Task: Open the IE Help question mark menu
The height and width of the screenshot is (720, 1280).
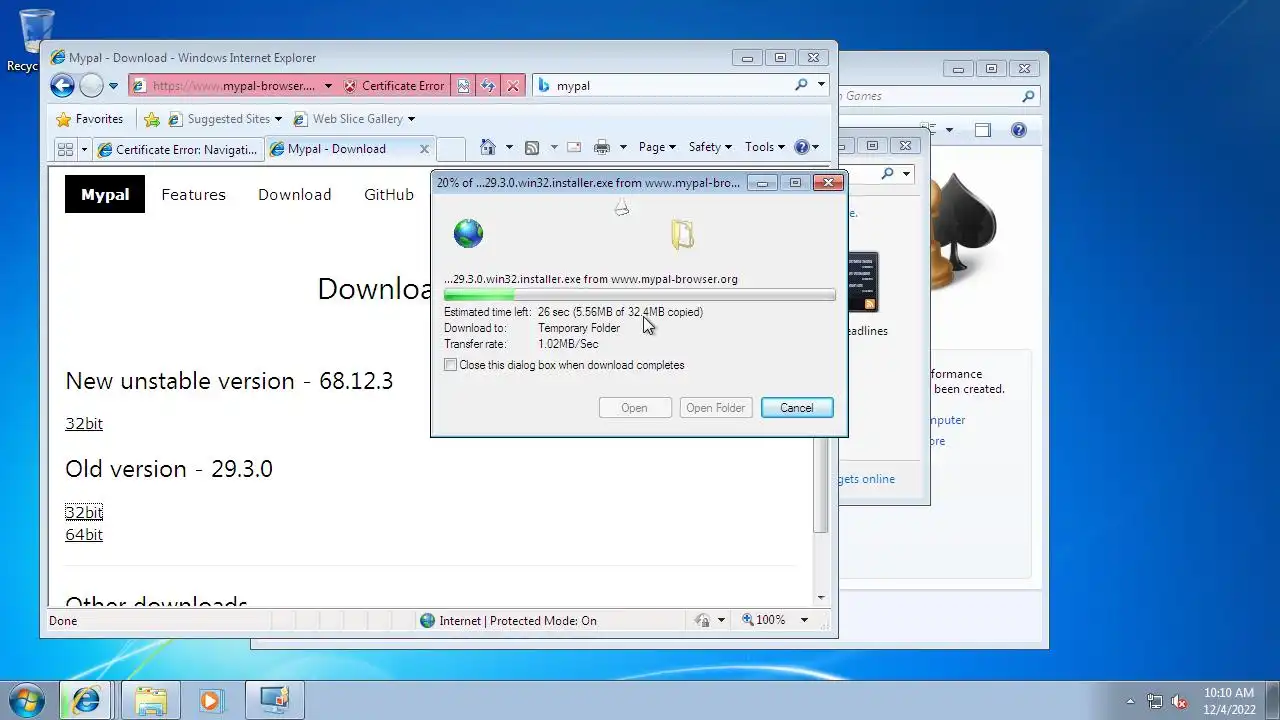Action: [806, 147]
